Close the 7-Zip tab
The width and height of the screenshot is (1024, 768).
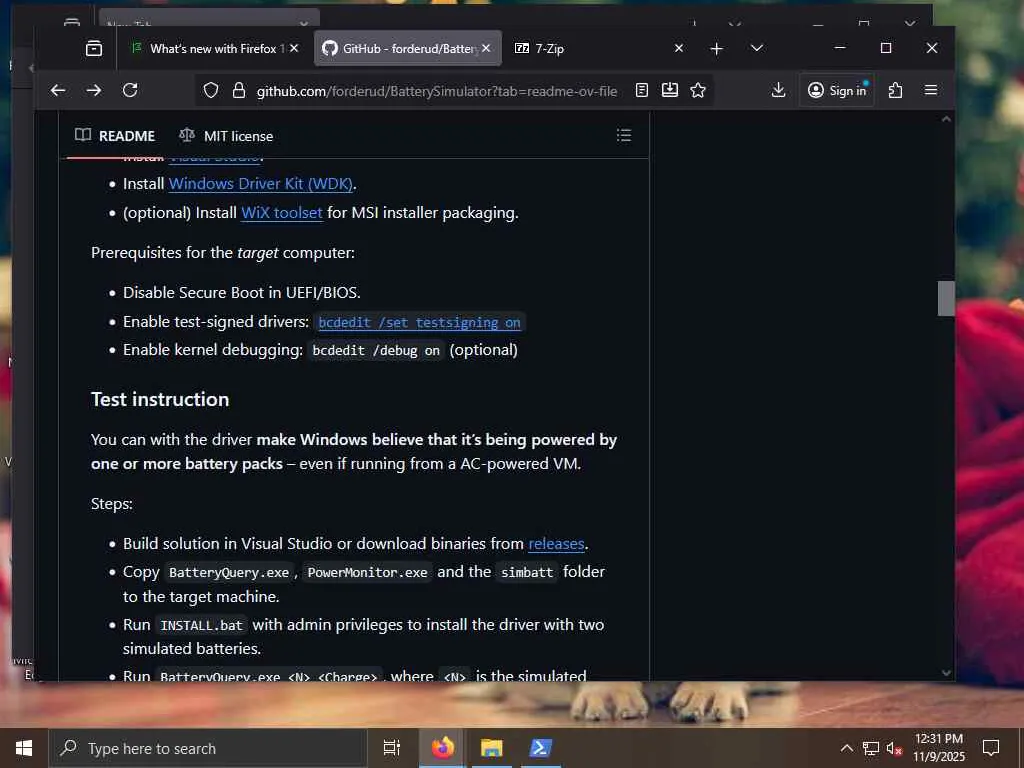coord(679,48)
